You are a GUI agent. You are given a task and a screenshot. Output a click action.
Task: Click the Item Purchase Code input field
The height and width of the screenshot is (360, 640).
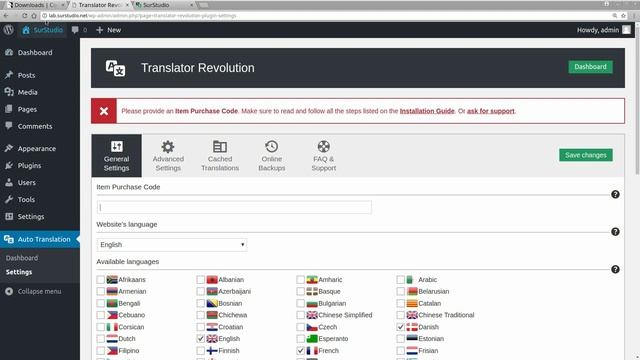coord(234,207)
